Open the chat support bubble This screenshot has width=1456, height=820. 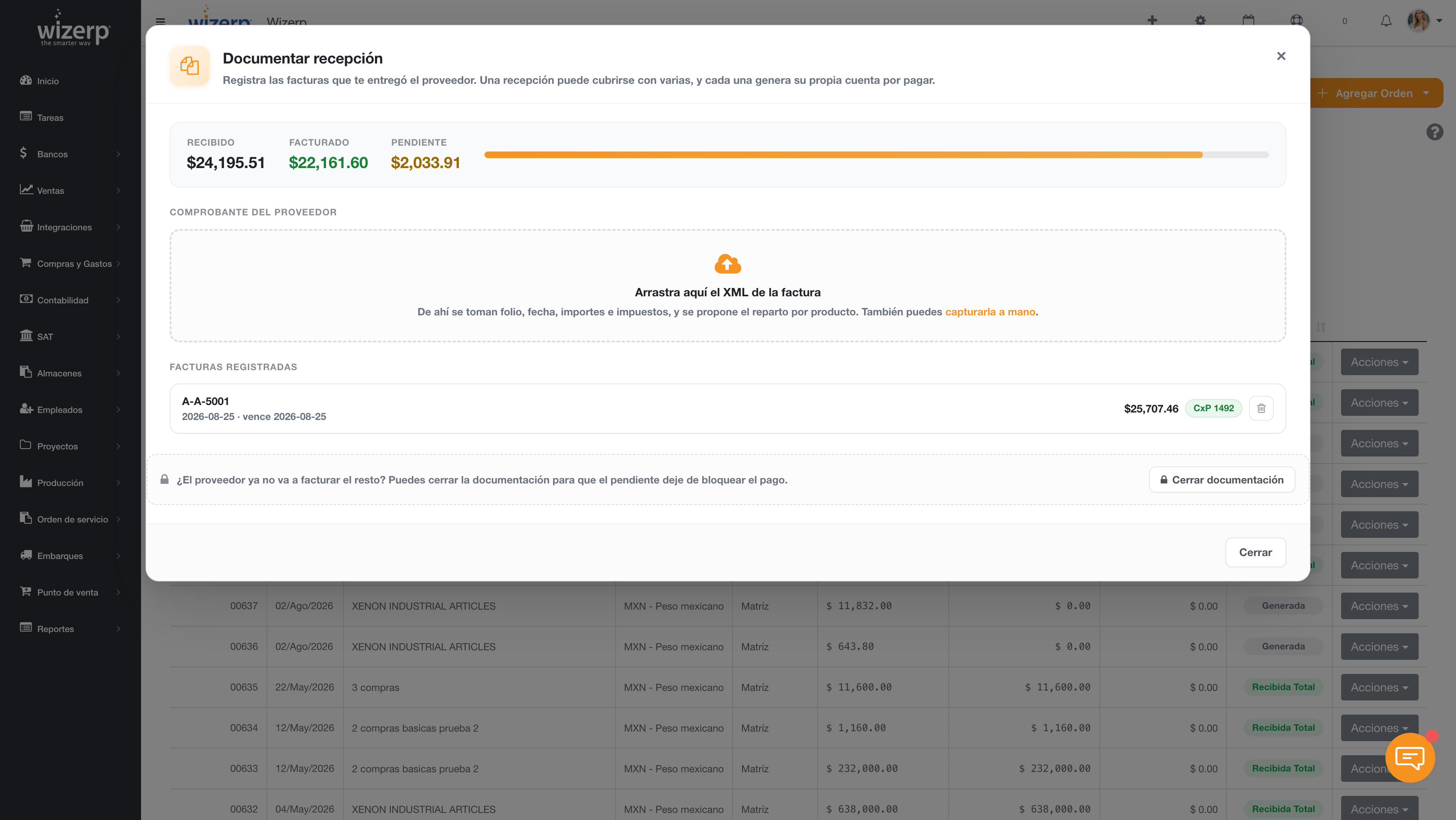[1410, 757]
